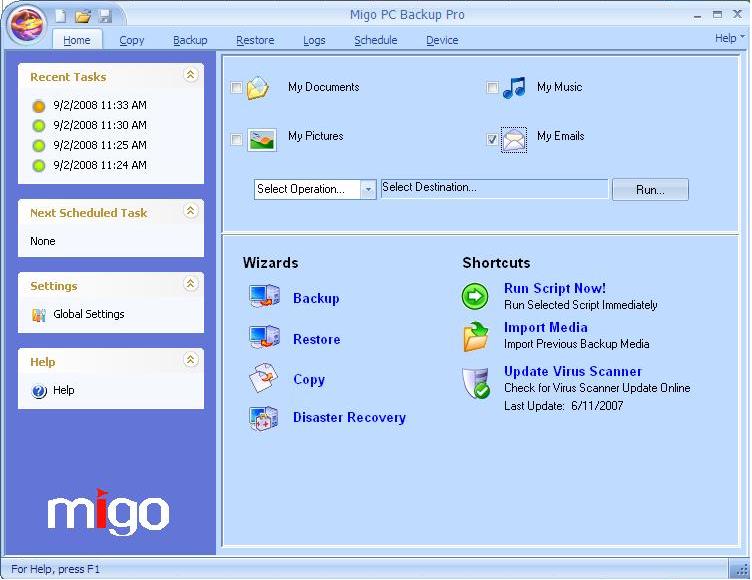Select recent task 9/2/2008 11:30 AM
752x580 pixels.
[x=100, y=125]
